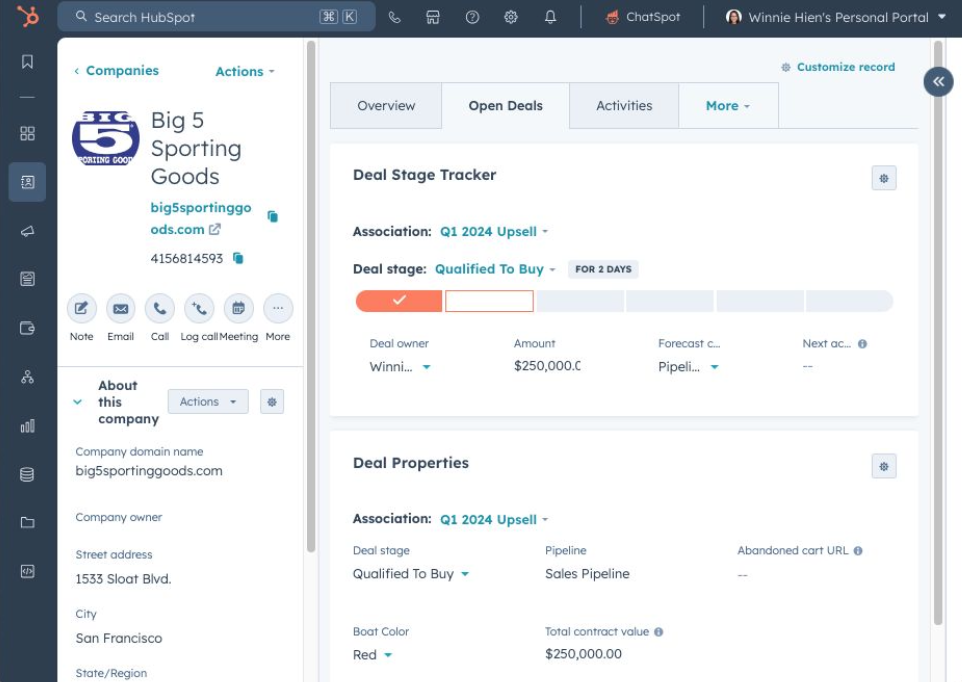Show info for Next activity field
962x682 pixels.
pos(862,343)
